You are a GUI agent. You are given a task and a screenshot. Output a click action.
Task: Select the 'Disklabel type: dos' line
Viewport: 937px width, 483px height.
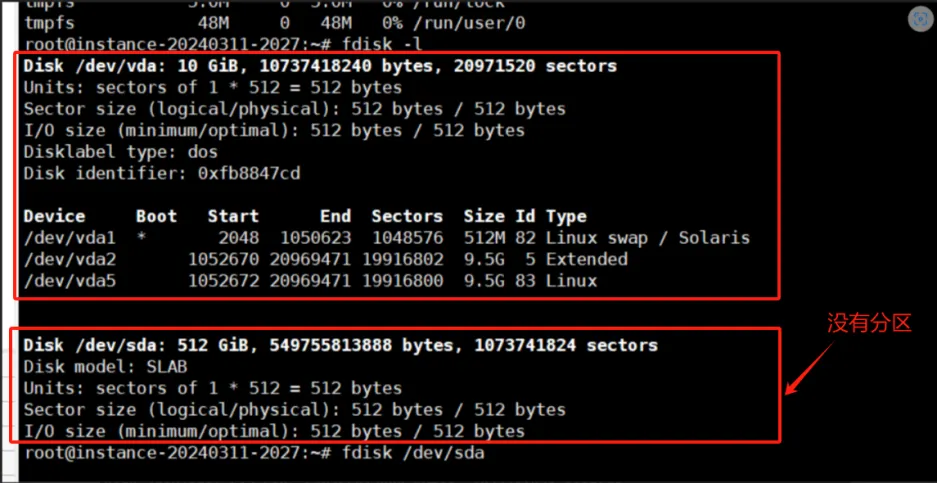coord(120,152)
